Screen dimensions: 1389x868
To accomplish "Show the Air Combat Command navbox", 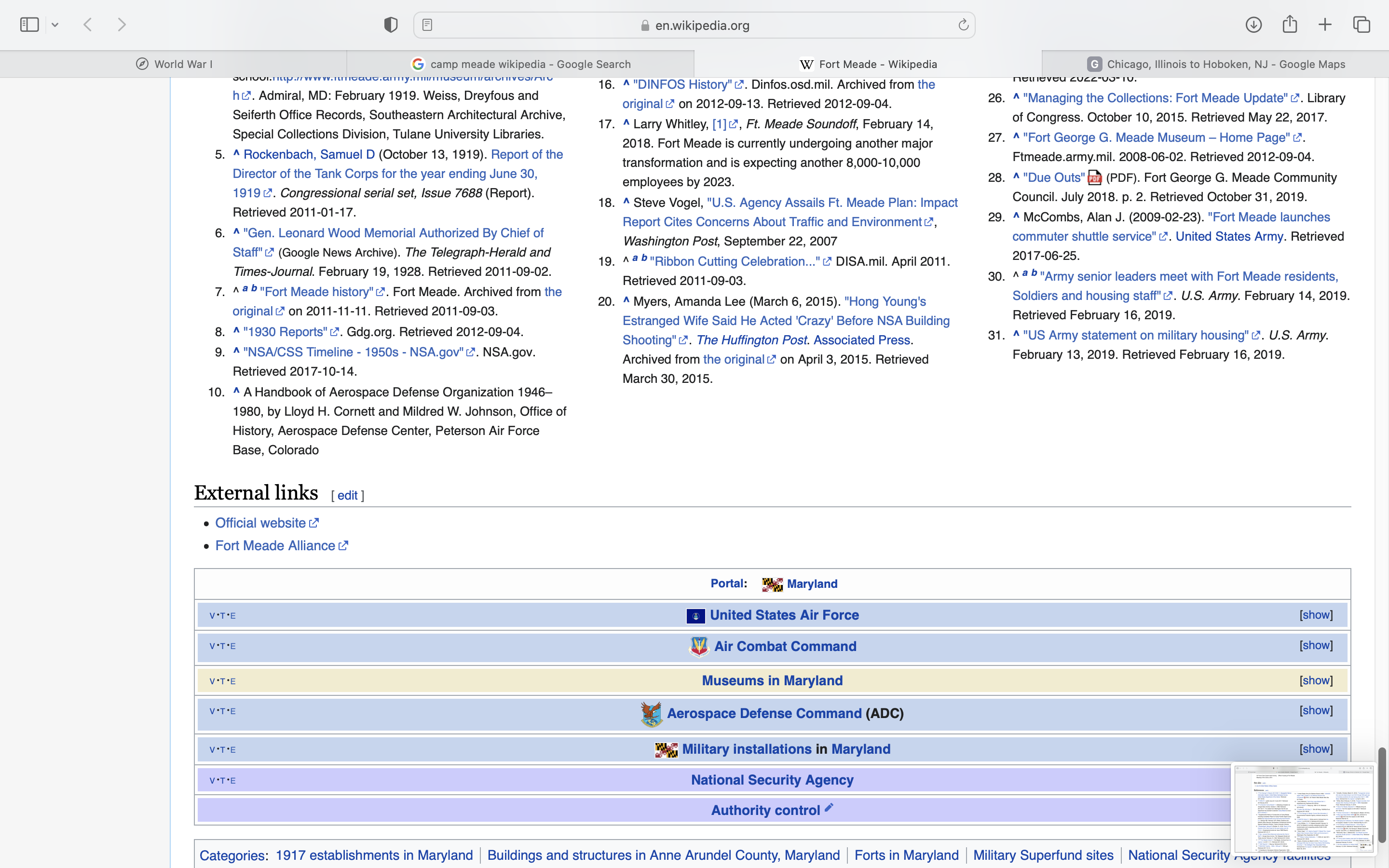I will 1316,645.
